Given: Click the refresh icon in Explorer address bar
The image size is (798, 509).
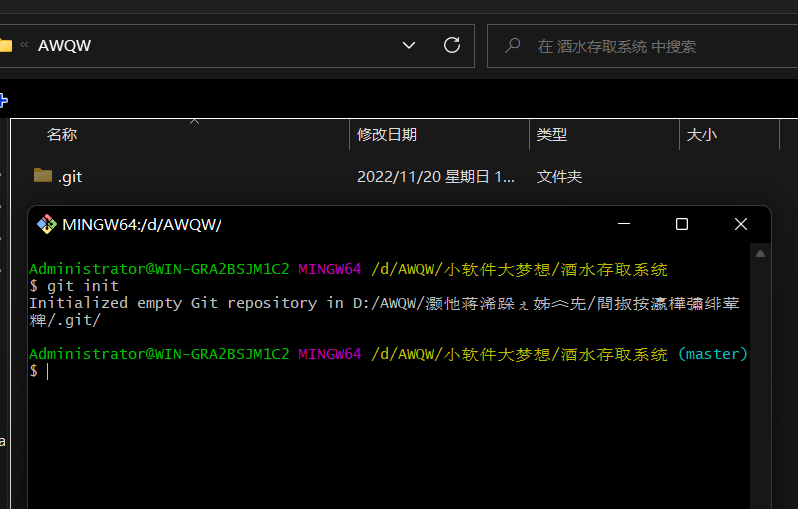Looking at the screenshot, I should [452, 45].
